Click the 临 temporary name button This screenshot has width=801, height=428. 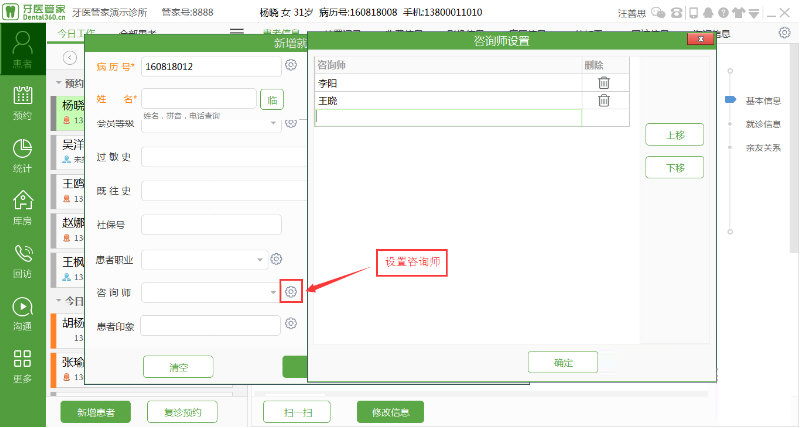point(272,100)
